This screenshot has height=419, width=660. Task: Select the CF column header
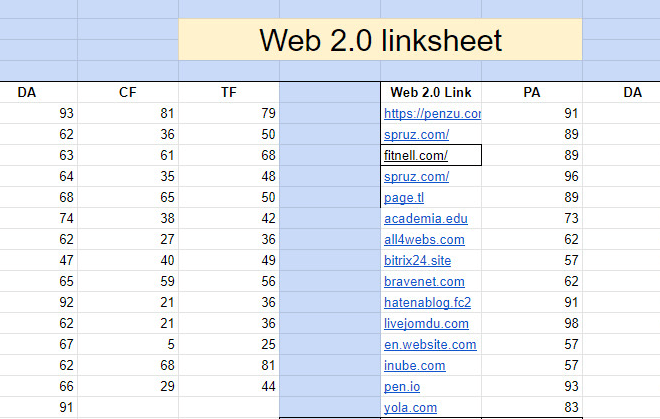128,92
